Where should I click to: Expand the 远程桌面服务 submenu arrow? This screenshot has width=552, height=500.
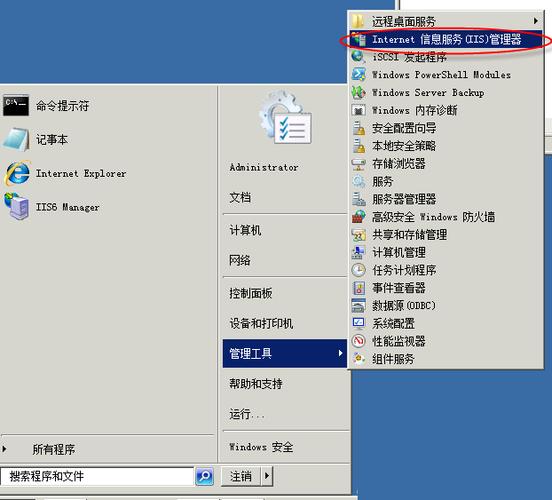[x=535, y=21]
